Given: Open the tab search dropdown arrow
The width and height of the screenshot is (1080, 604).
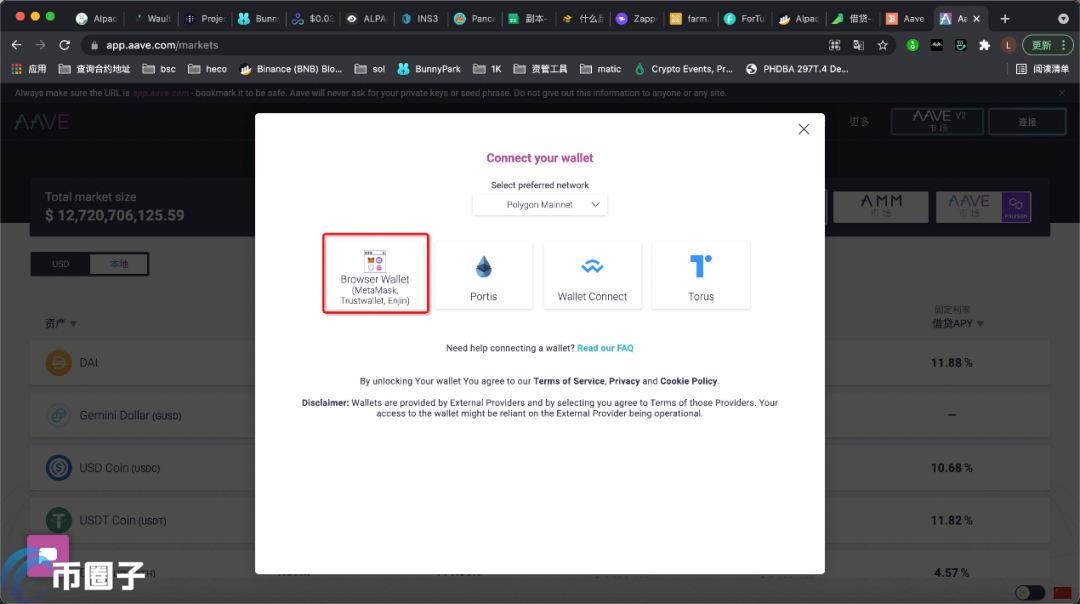Looking at the screenshot, I should [x=1063, y=19].
